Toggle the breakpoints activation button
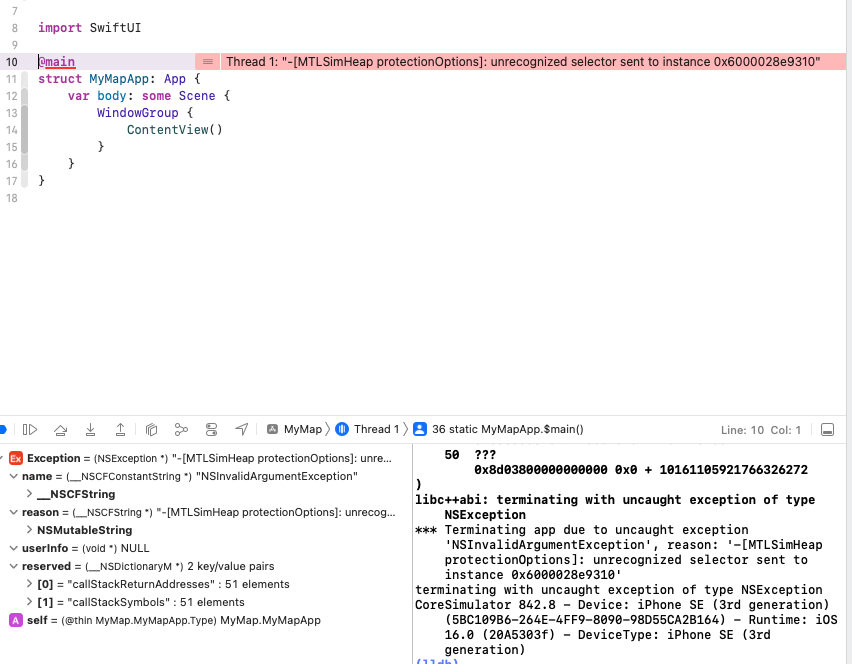Image resolution: width=852 pixels, height=664 pixels. click(2, 430)
